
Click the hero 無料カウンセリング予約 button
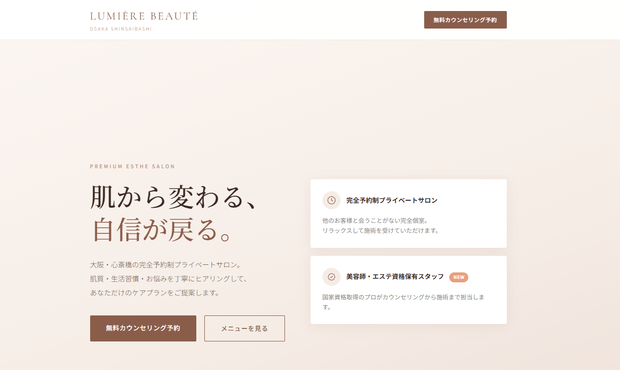tap(143, 328)
